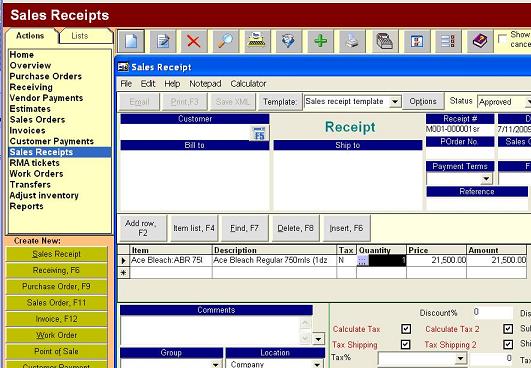The height and width of the screenshot is (368, 531).
Task: Click Purchase Order, F9 create button
Action: click(x=57, y=286)
